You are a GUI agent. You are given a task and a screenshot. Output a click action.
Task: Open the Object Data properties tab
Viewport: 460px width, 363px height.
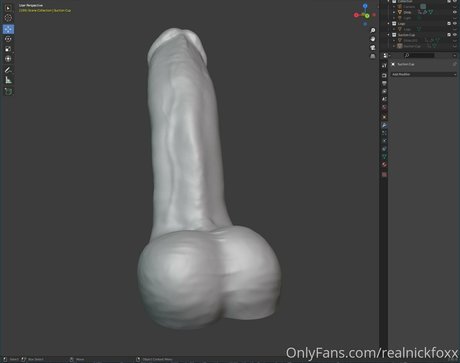(384, 157)
